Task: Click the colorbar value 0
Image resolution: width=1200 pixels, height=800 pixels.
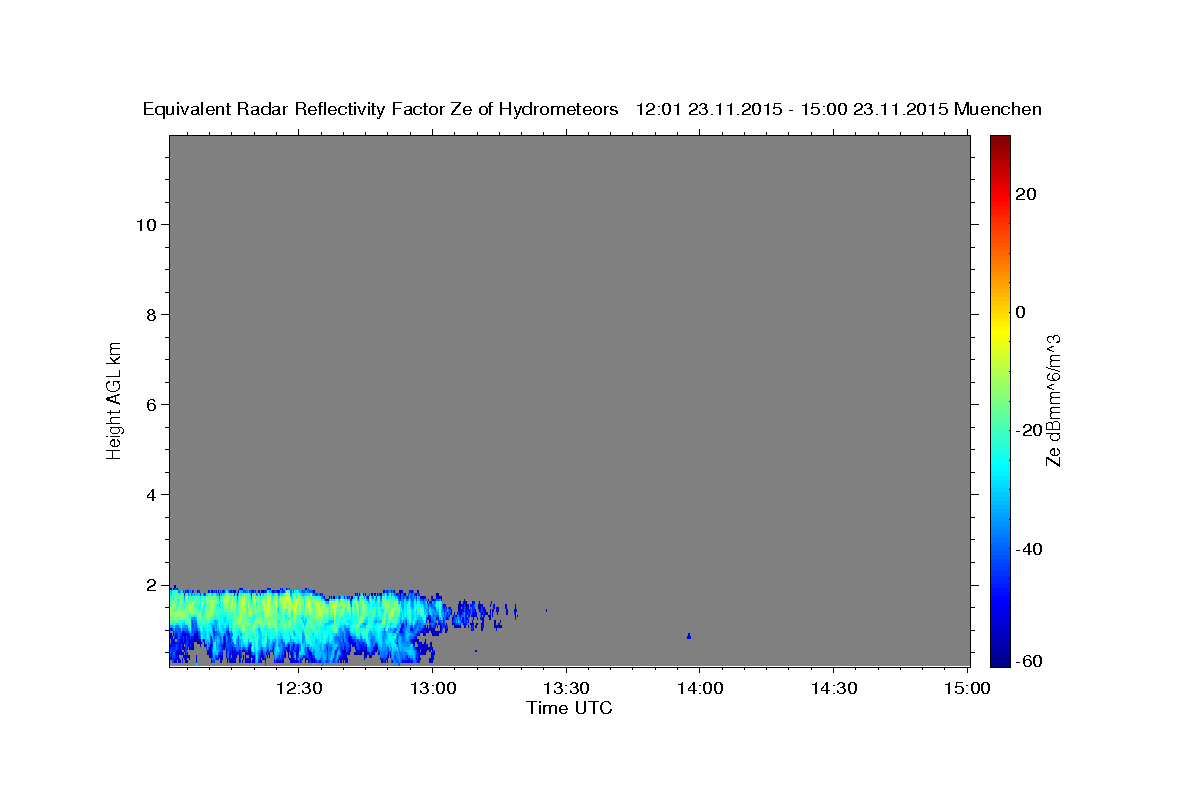Action: (1020, 312)
